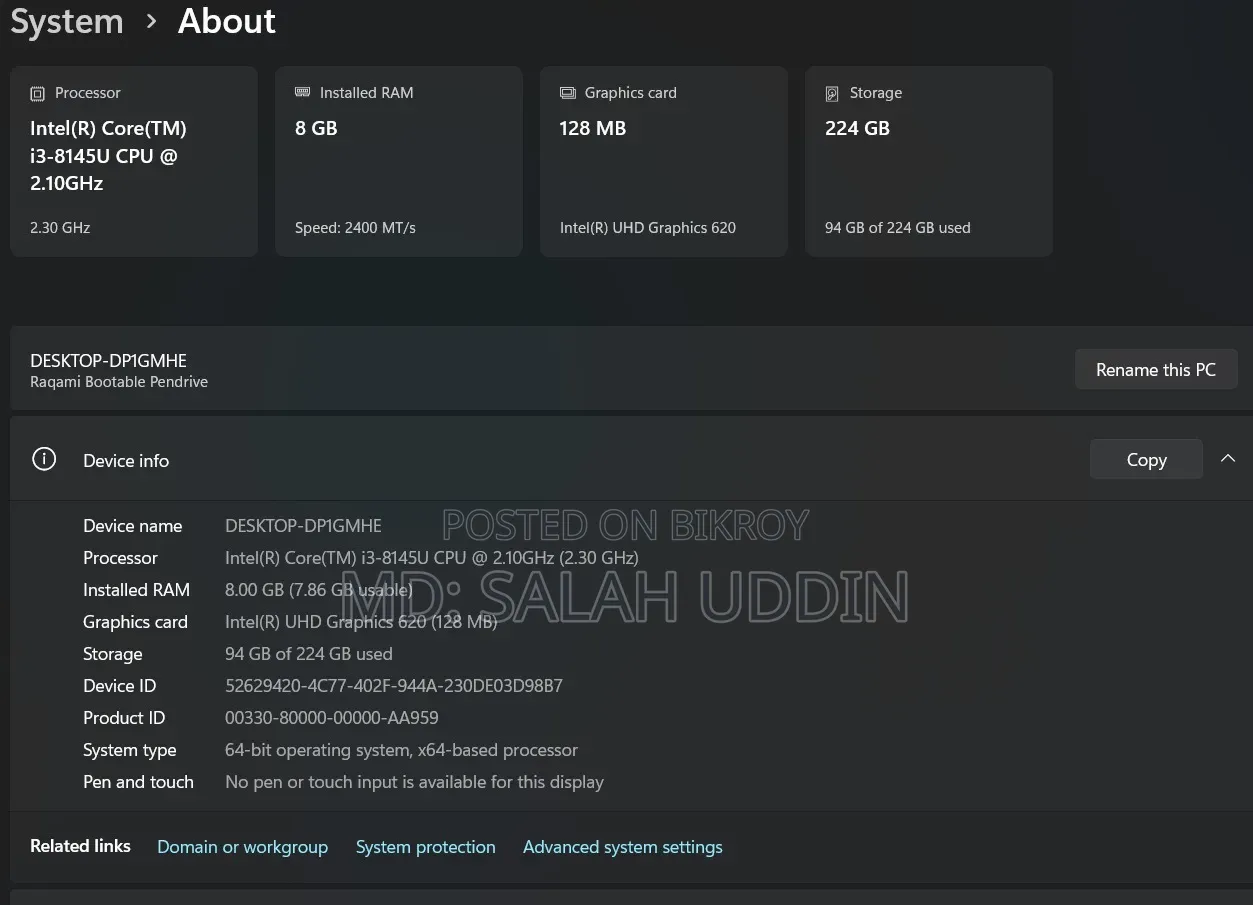Click the 'Device ID' row label
This screenshot has width=1253, height=905.
click(x=120, y=686)
